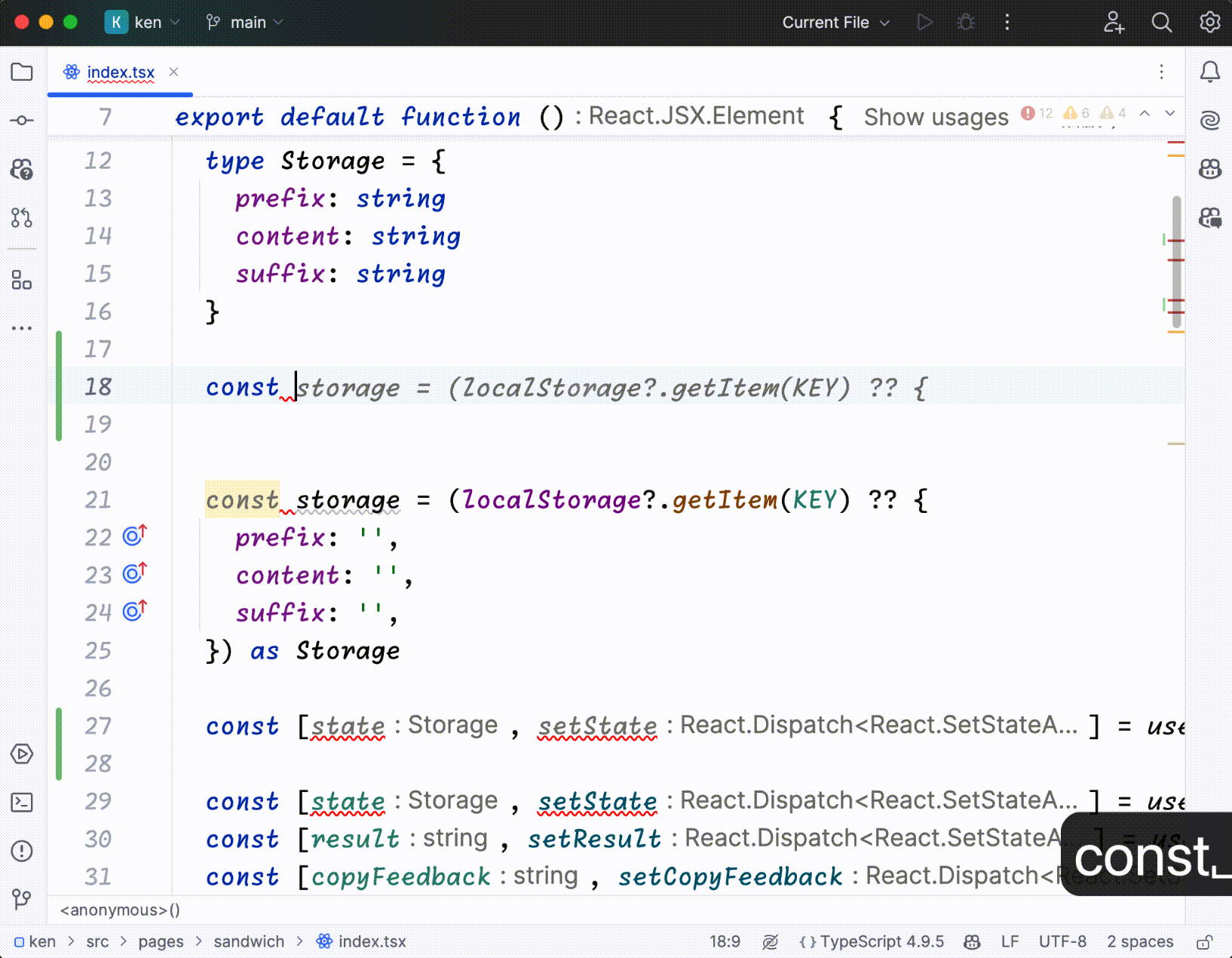Click the pages breadcrumb
The height and width of the screenshot is (958, 1232).
pyautogui.click(x=161, y=941)
